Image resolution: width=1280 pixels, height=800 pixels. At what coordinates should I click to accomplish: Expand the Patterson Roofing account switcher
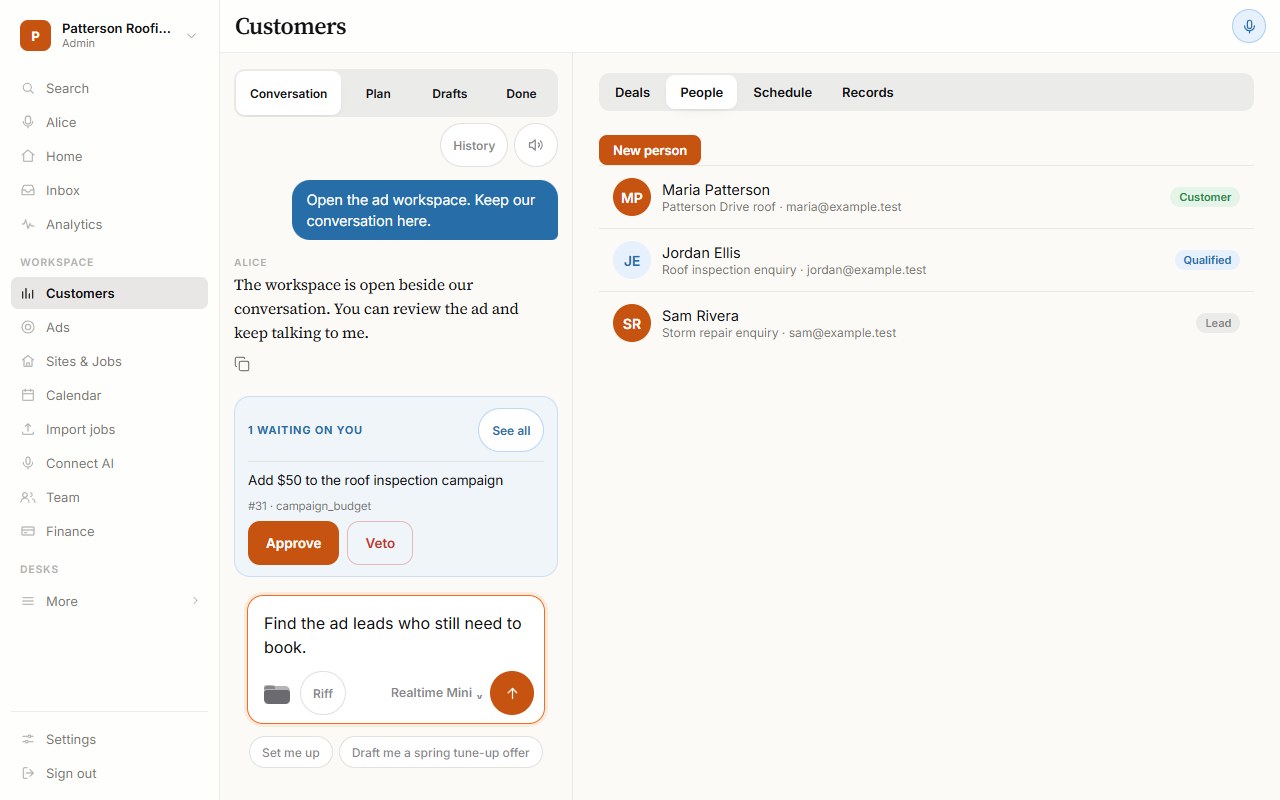pos(109,35)
